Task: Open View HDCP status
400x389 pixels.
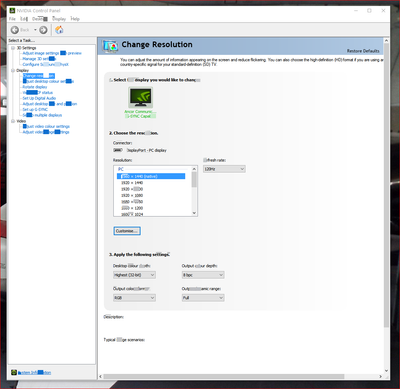Action: 37,93
